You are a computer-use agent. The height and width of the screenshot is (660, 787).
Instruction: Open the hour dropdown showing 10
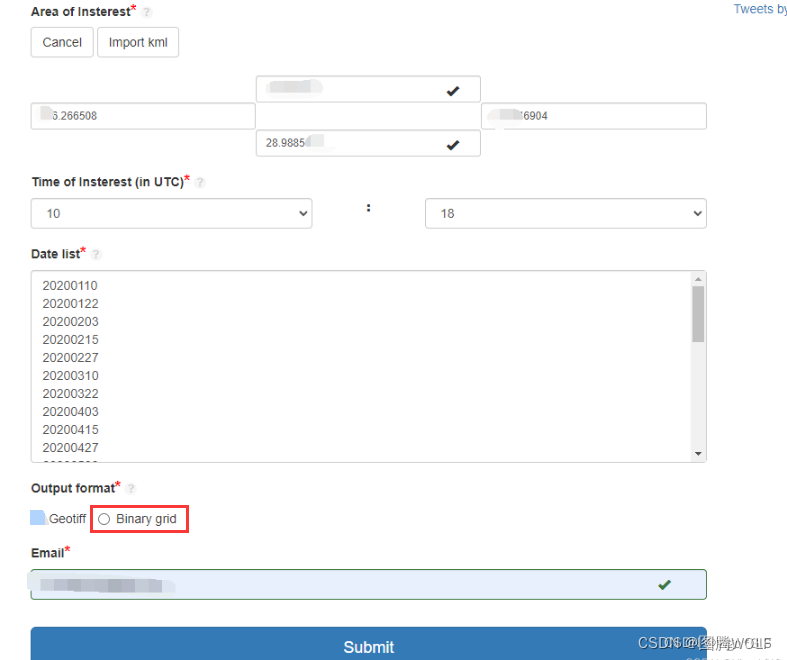(171, 213)
